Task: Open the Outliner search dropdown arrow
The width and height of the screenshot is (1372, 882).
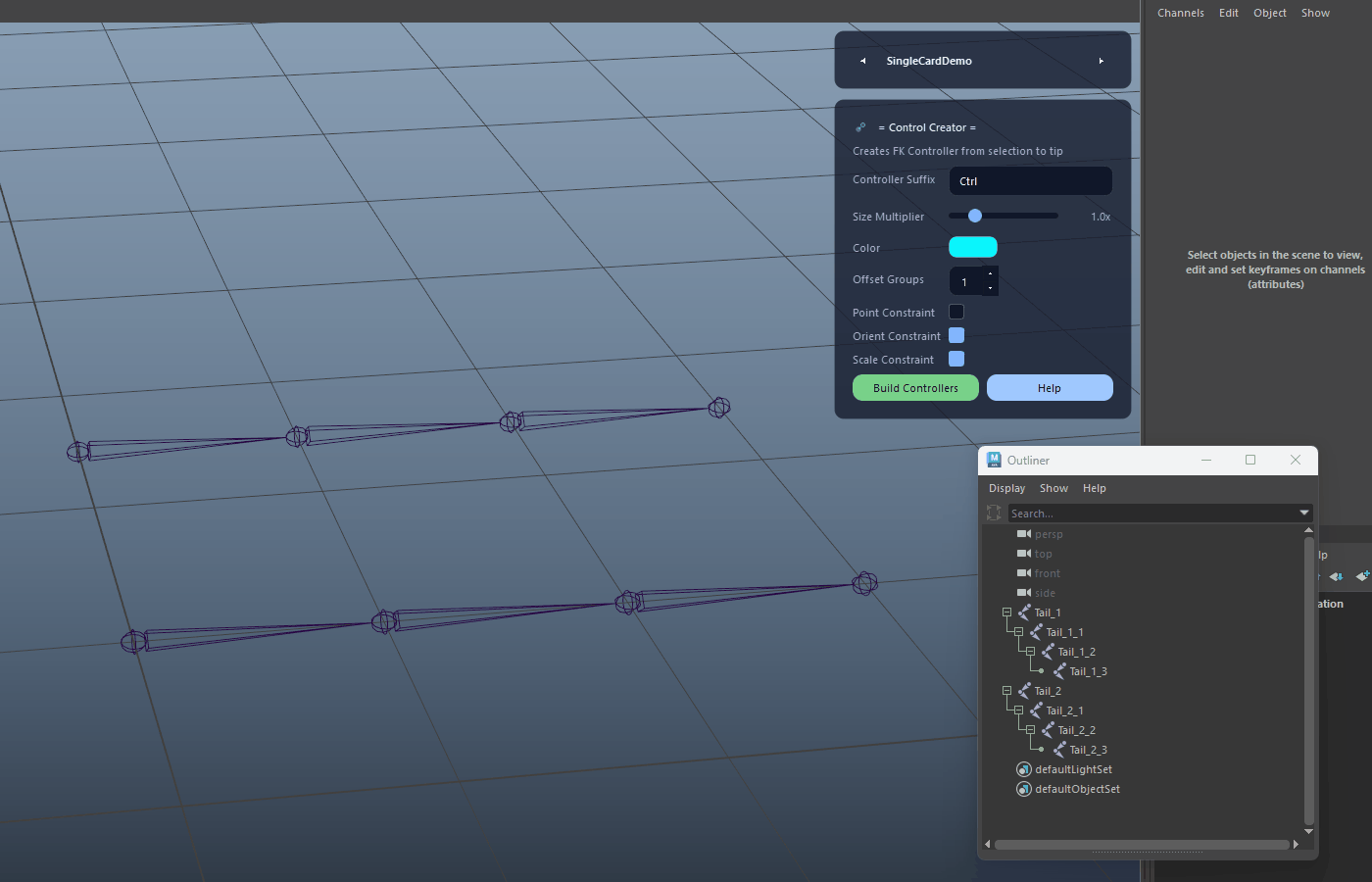Action: pyautogui.click(x=1304, y=513)
